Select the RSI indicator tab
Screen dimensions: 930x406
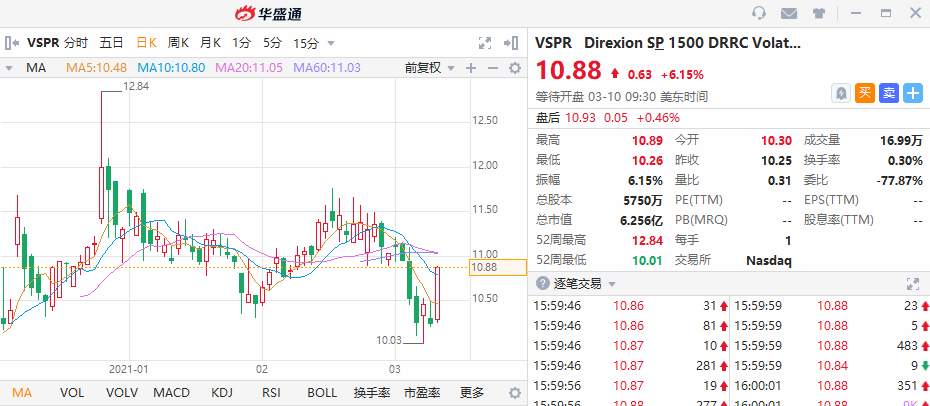click(x=272, y=392)
